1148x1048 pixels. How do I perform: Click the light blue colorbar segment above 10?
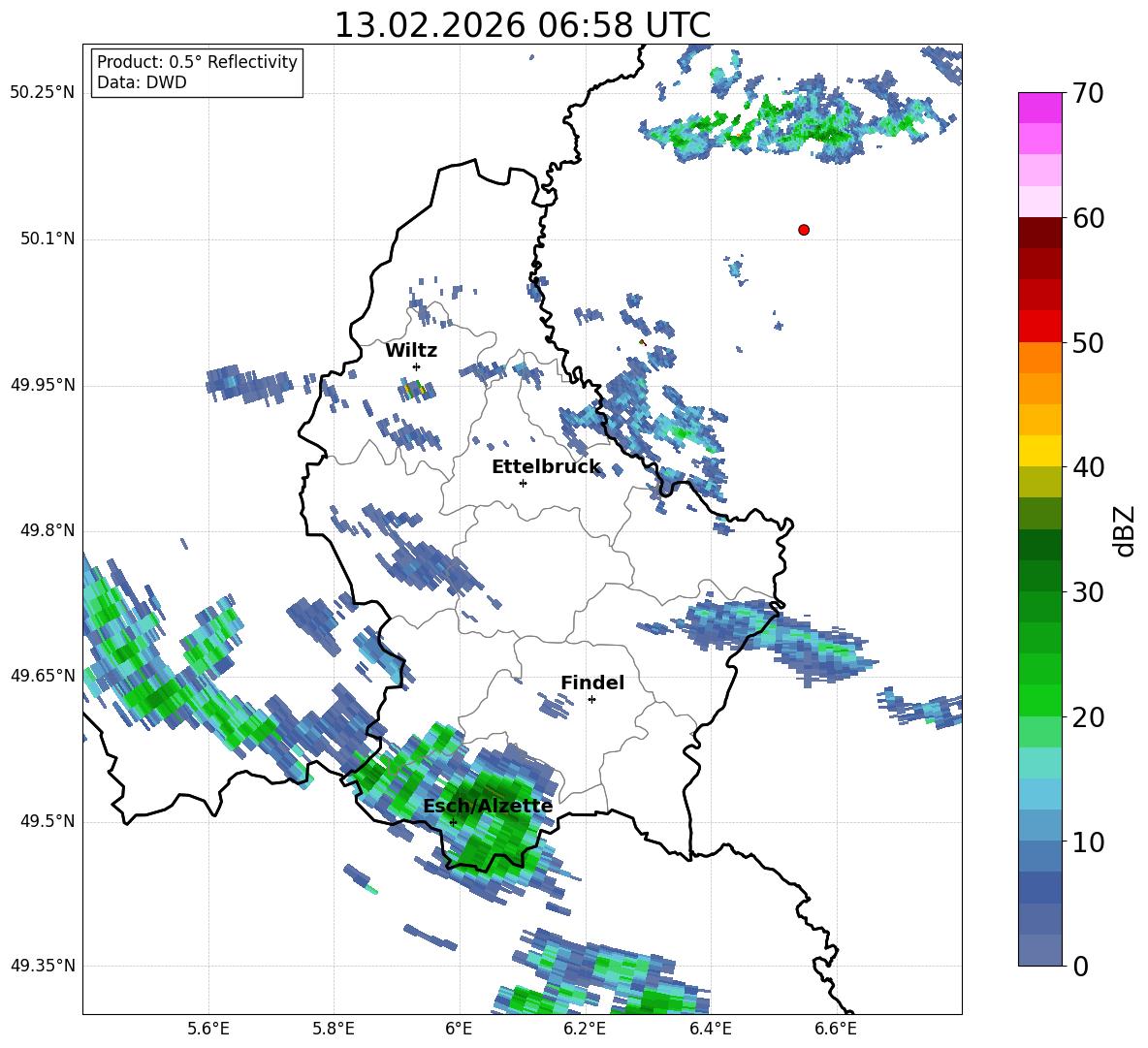pos(1039,826)
